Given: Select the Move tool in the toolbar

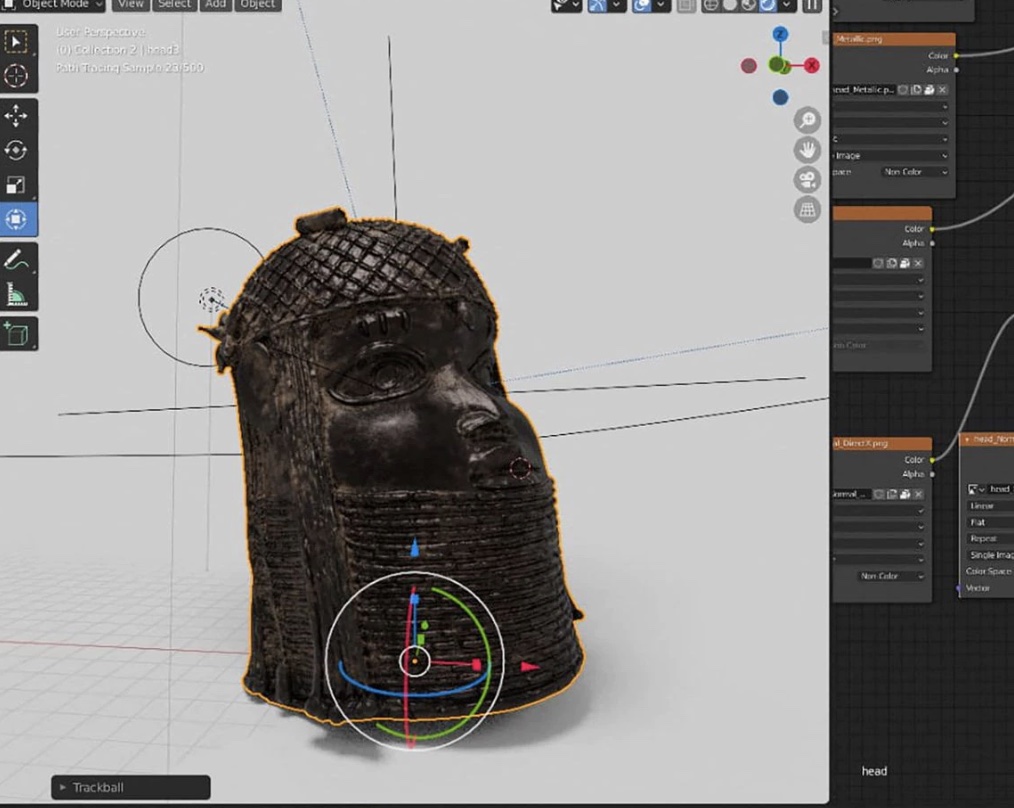Looking at the screenshot, I should pos(17,115).
